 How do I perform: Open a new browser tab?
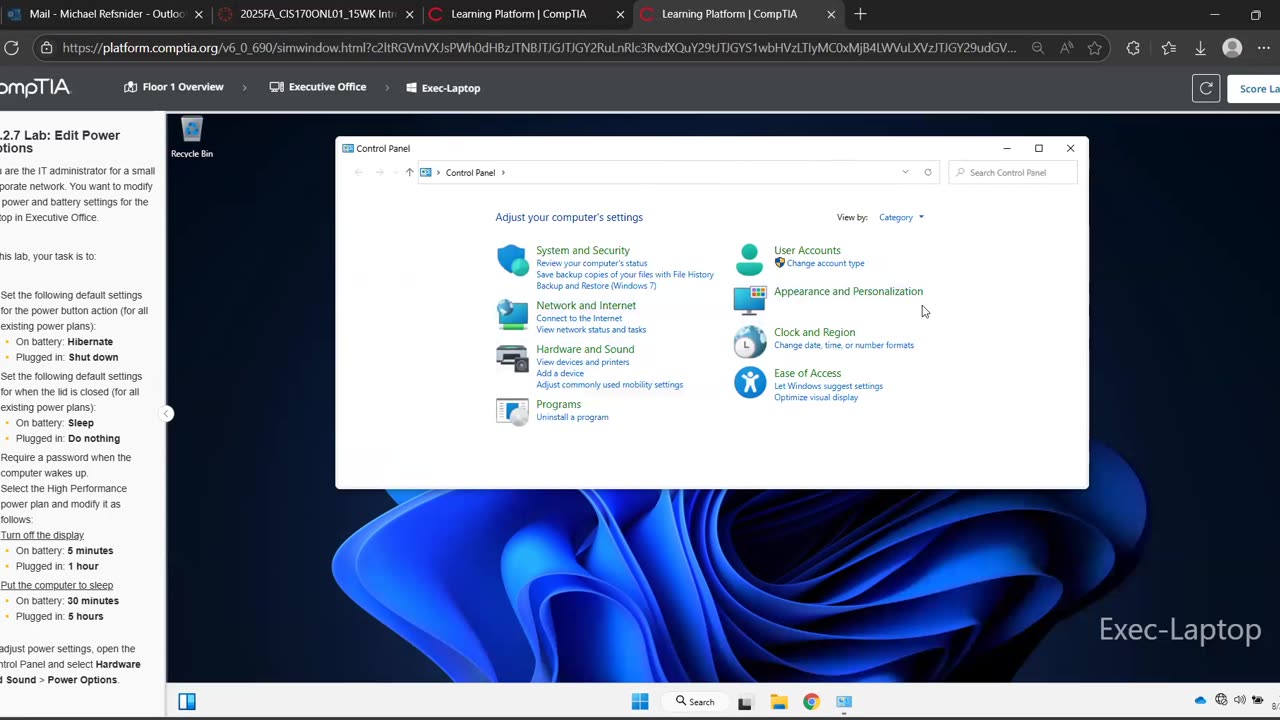point(860,14)
